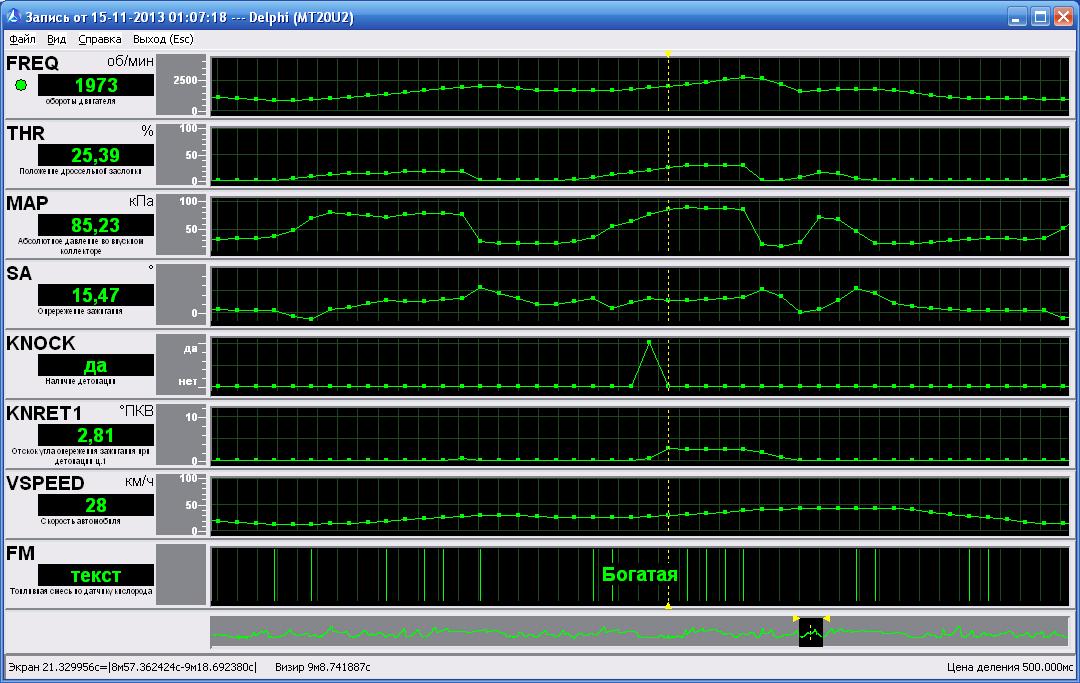Click the FREQ parameter label
Image resolution: width=1080 pixels, height=683 pixels.
[32, 63]
